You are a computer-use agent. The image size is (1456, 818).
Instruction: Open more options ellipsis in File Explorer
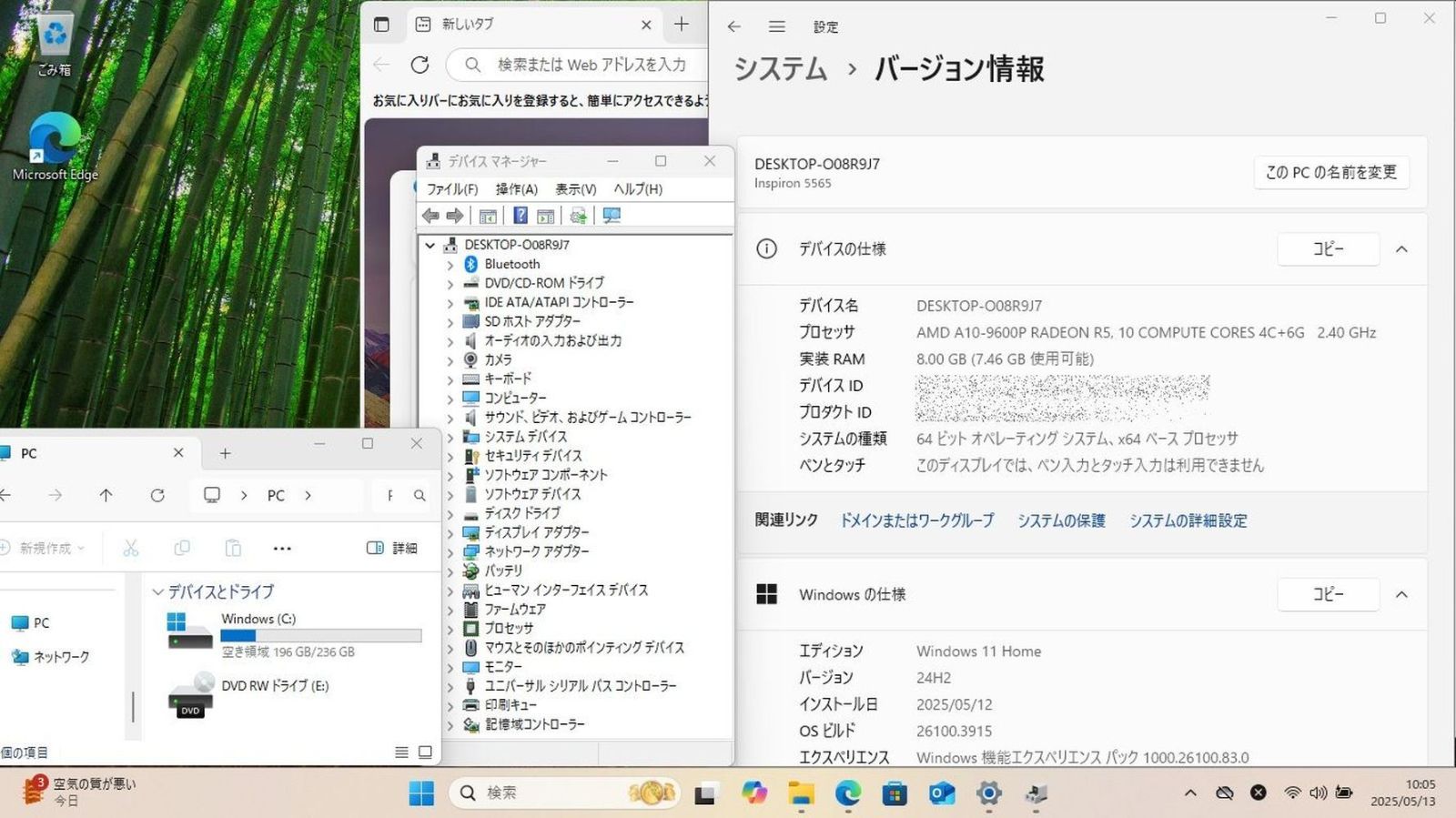(282, 548)
